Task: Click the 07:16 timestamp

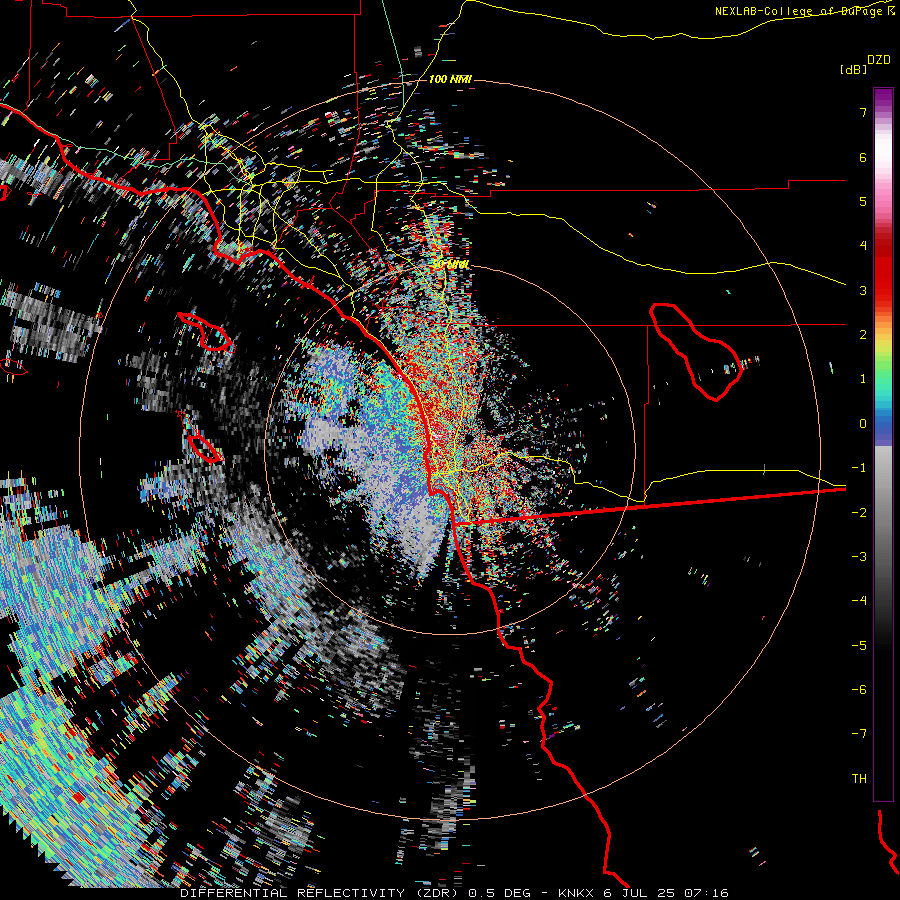Action: (709, 893)
